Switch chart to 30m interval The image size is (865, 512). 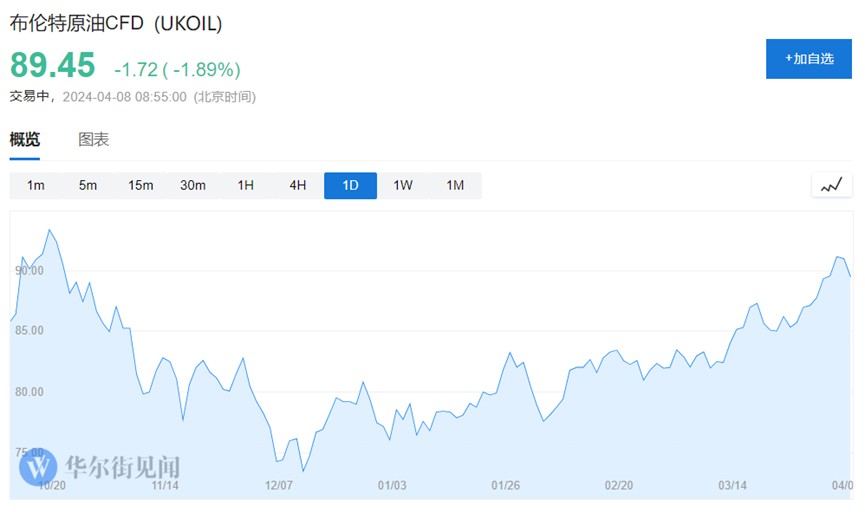193,185
